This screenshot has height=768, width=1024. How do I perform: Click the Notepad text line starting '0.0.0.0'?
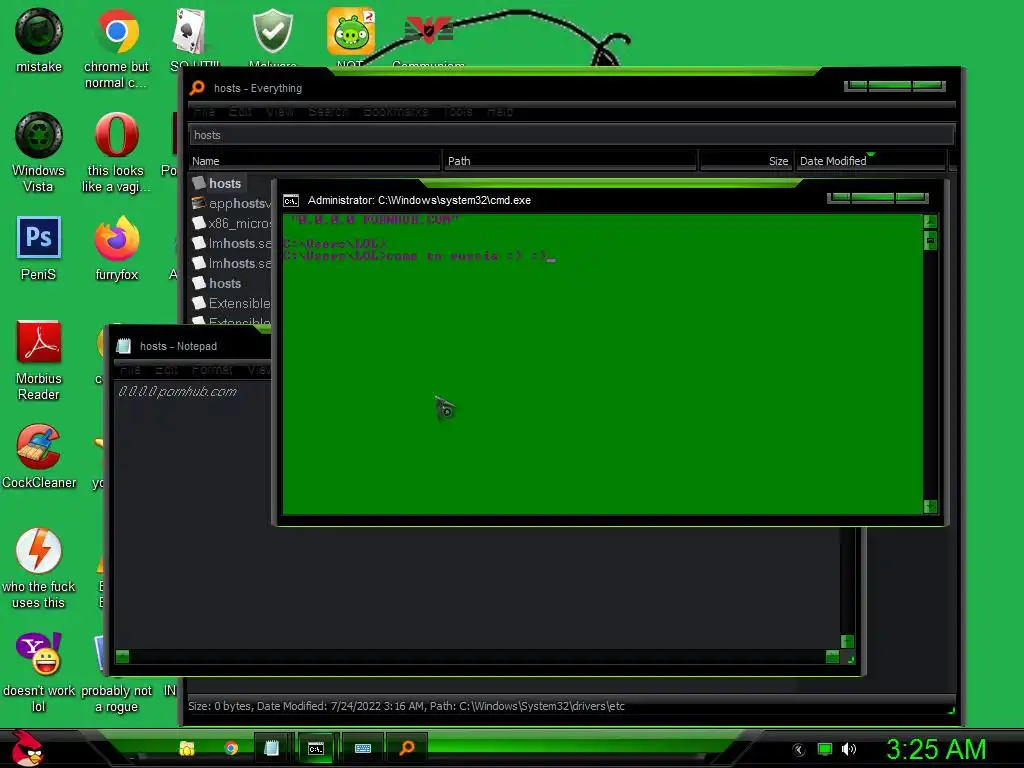178,391
